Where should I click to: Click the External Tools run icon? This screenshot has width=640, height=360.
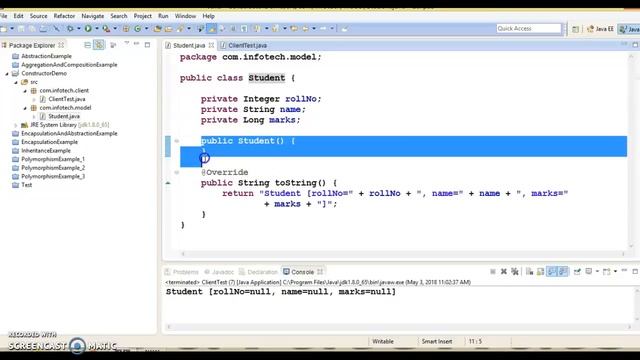tap(106, 29)
